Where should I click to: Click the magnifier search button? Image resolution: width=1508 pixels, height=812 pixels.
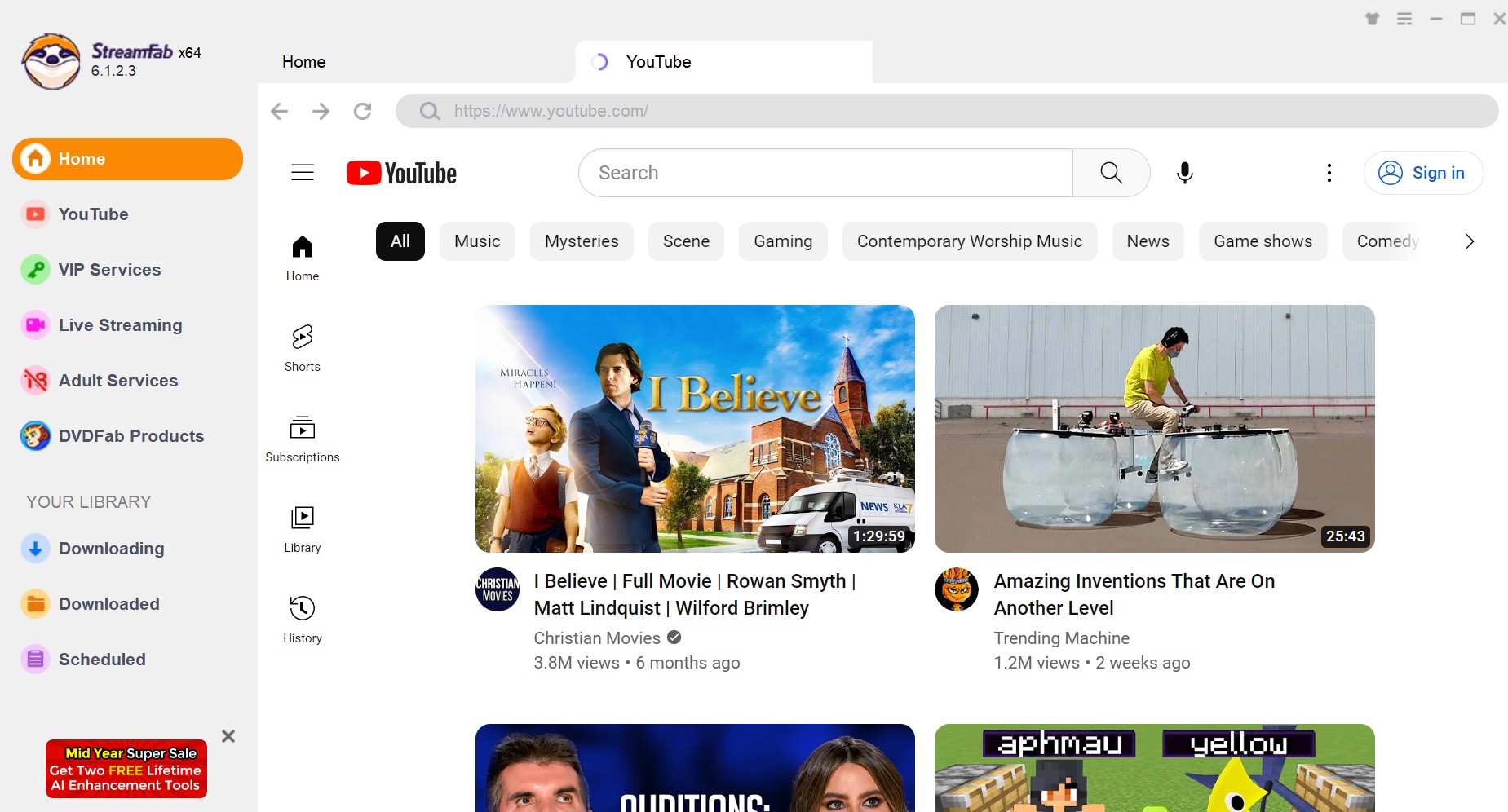pos(1111,173)
